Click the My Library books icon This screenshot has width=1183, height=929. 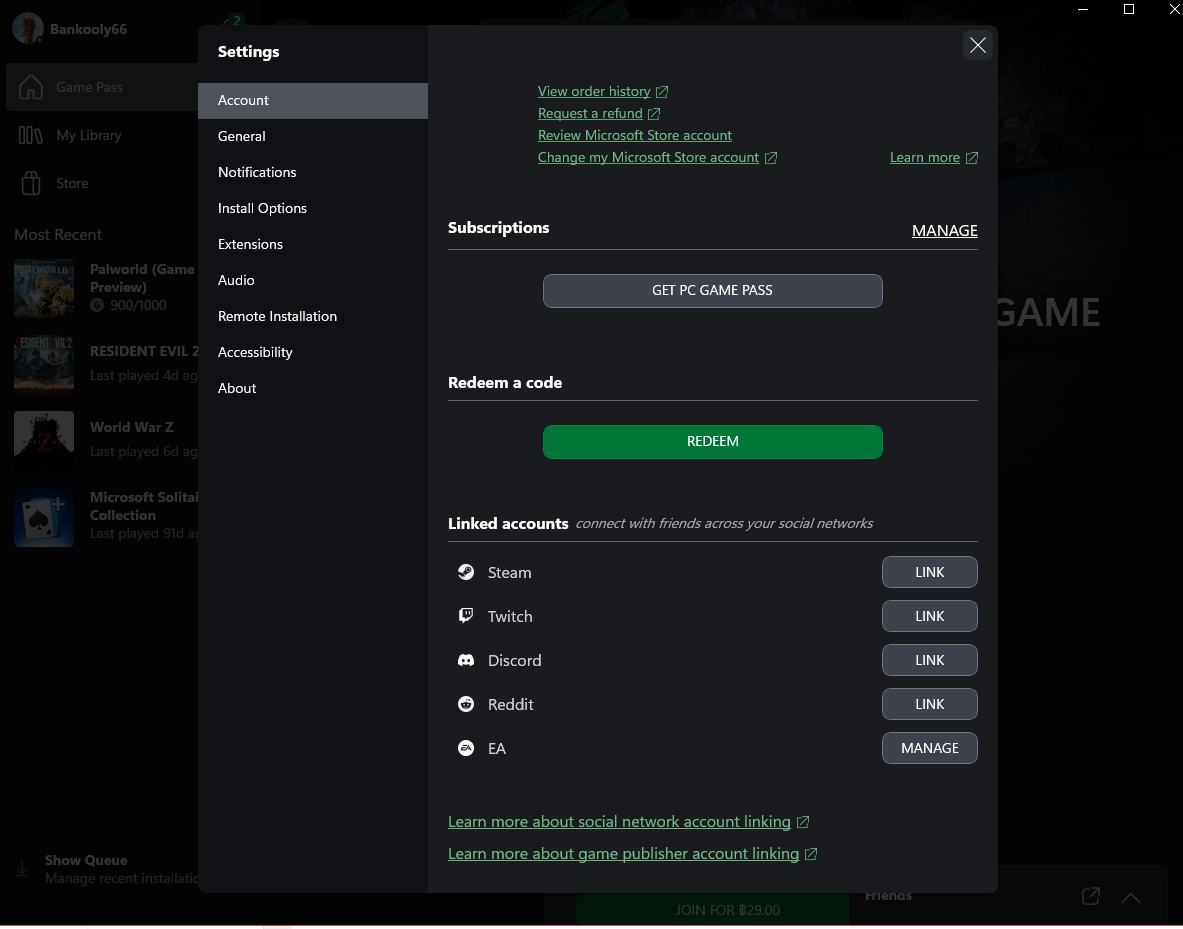(31, 135)
